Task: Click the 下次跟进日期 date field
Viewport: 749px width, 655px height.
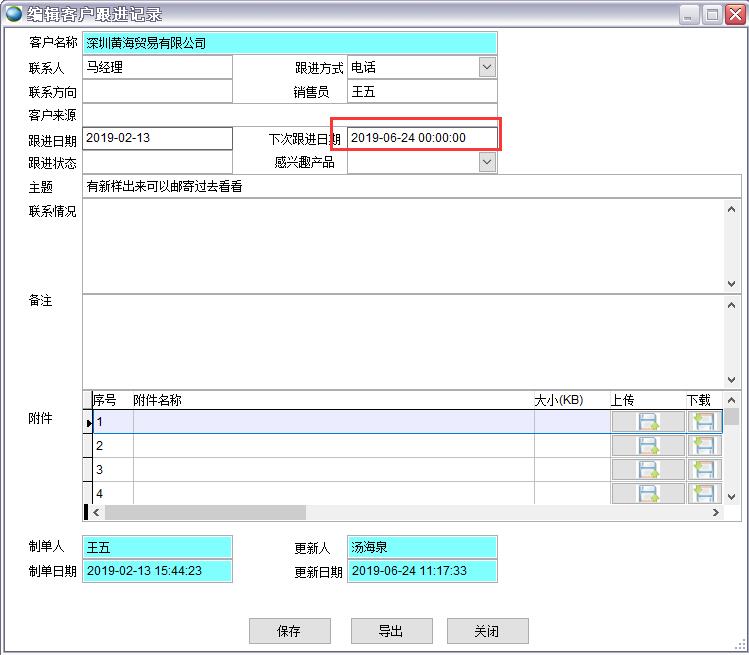Action: coord(421,138)
